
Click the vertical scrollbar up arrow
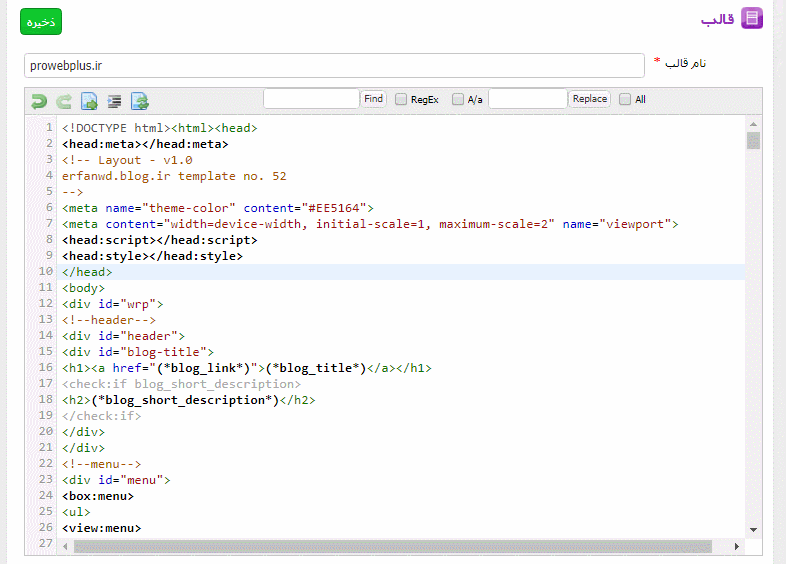753,123
